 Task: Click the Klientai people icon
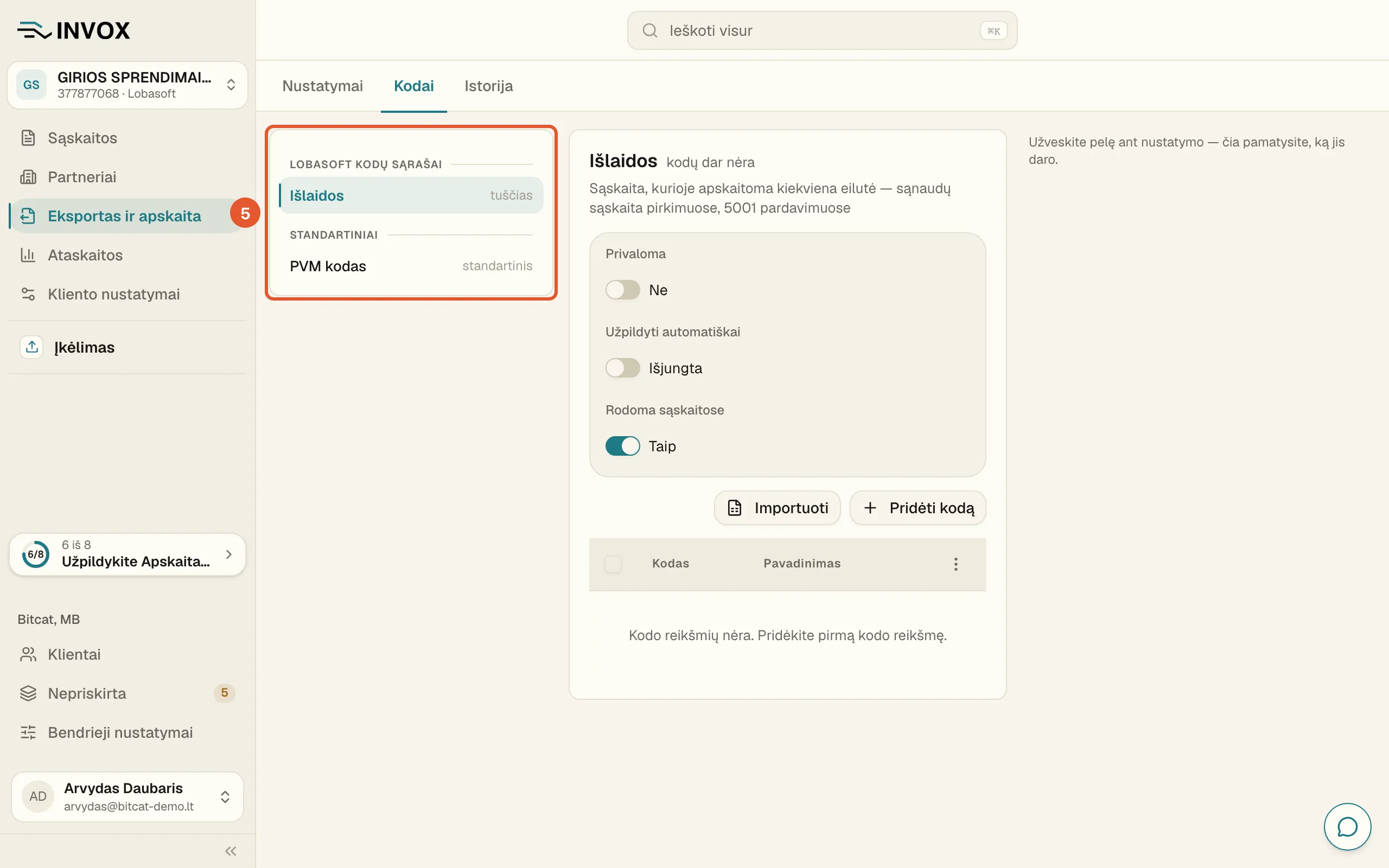pyautogui.click(x=28, y=654)
